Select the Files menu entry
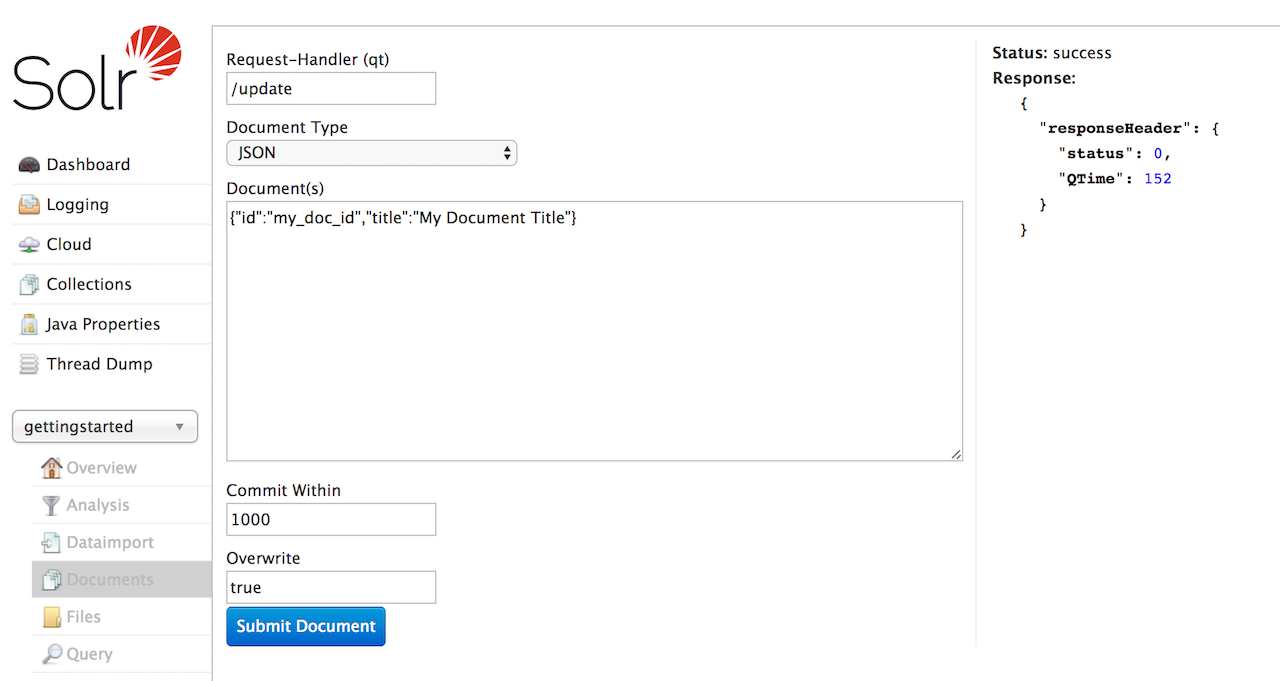This screenshot has width=1280, height=681. coord(83,617)
